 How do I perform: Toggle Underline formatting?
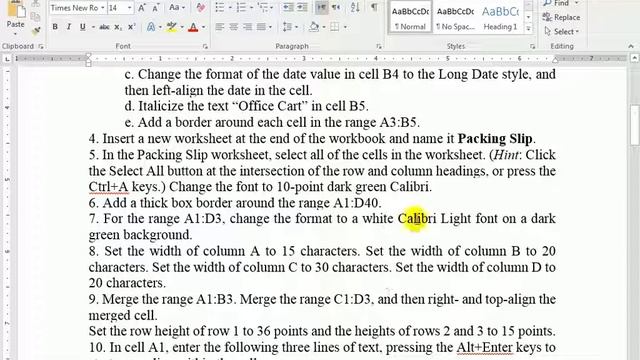point(82,27)
